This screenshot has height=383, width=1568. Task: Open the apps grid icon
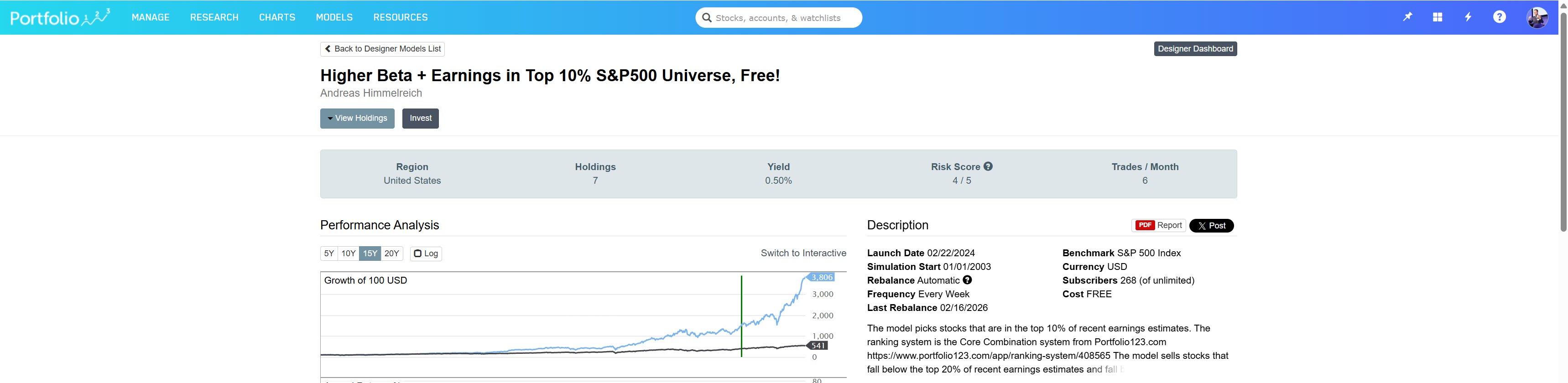tap(1437, 17)
